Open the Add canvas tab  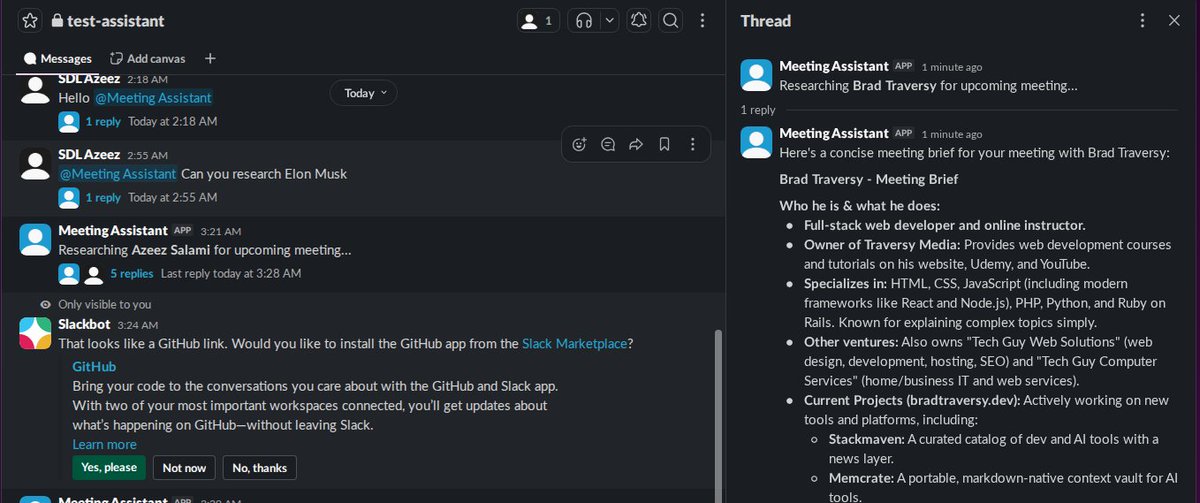[x=148, y=59]
